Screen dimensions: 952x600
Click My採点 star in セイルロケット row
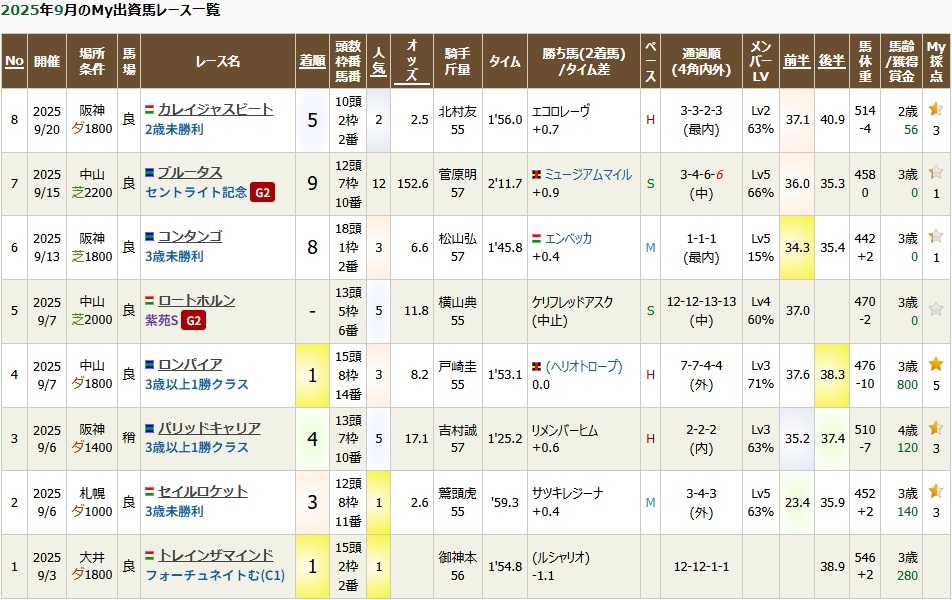pos(936,491)
